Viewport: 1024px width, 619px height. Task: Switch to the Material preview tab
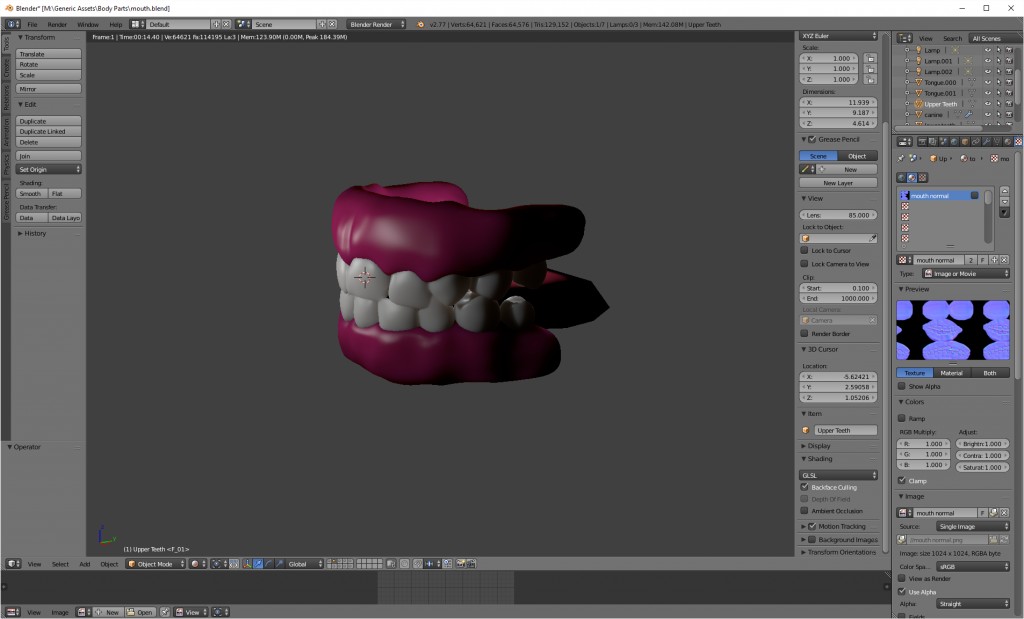tap(952, 372)
